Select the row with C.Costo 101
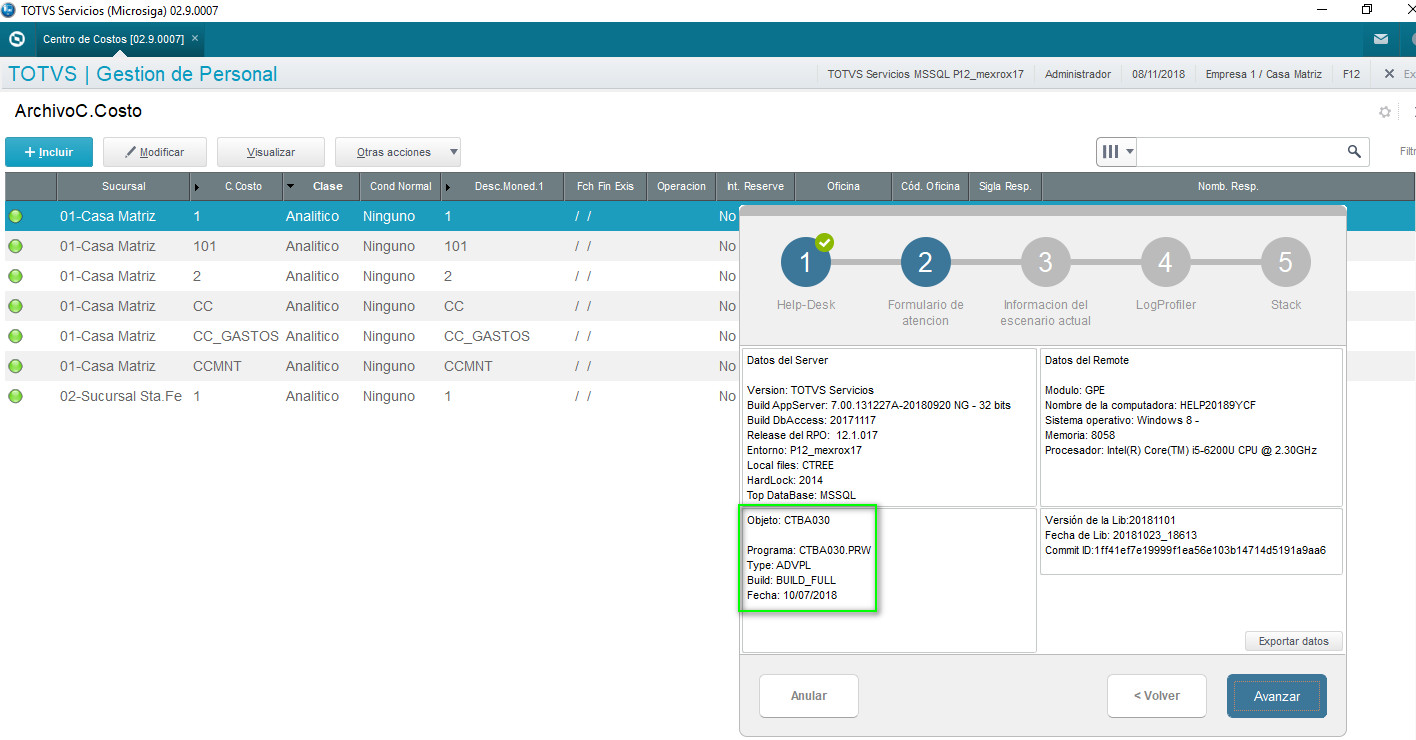The image size is (1416, 740). [370, 246]
